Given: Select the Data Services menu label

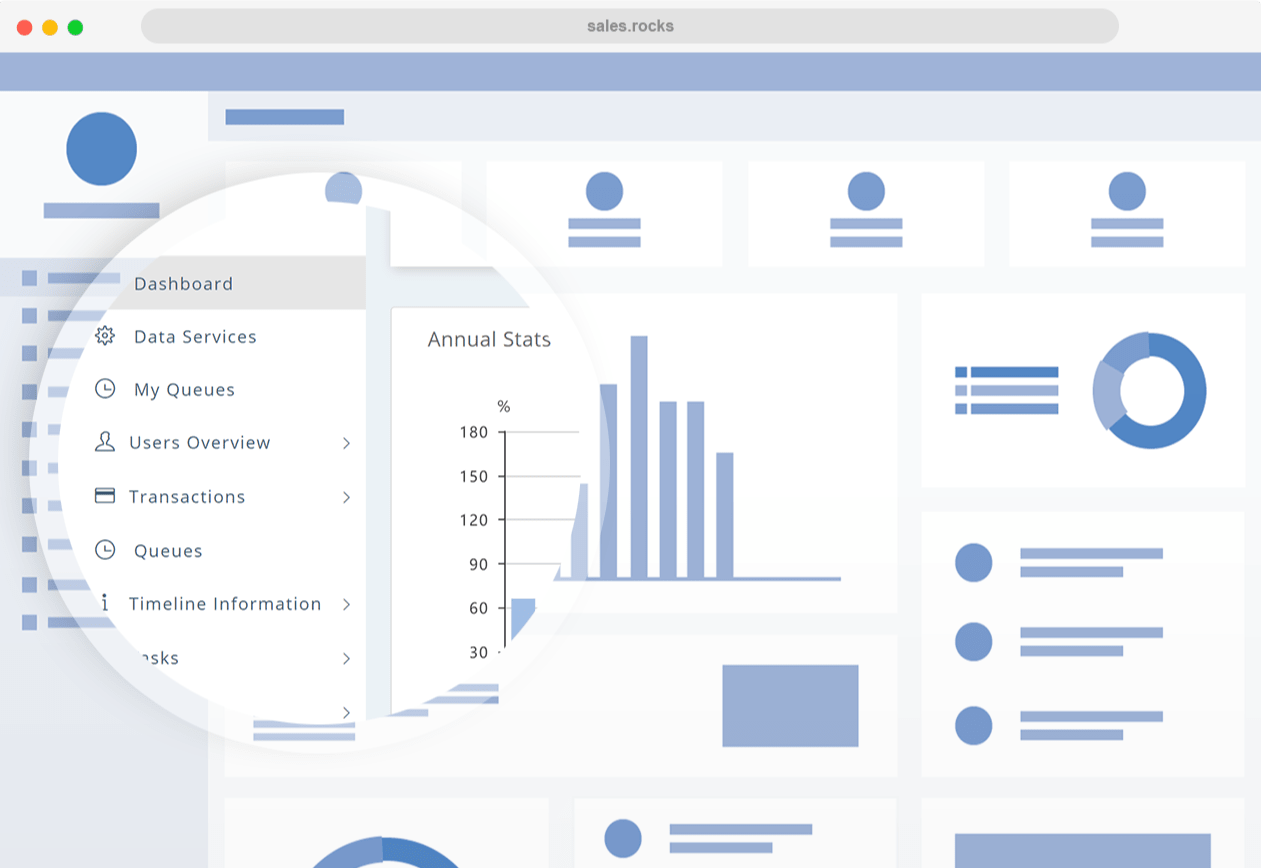Looking at the screenshot, I should [195, 337].
